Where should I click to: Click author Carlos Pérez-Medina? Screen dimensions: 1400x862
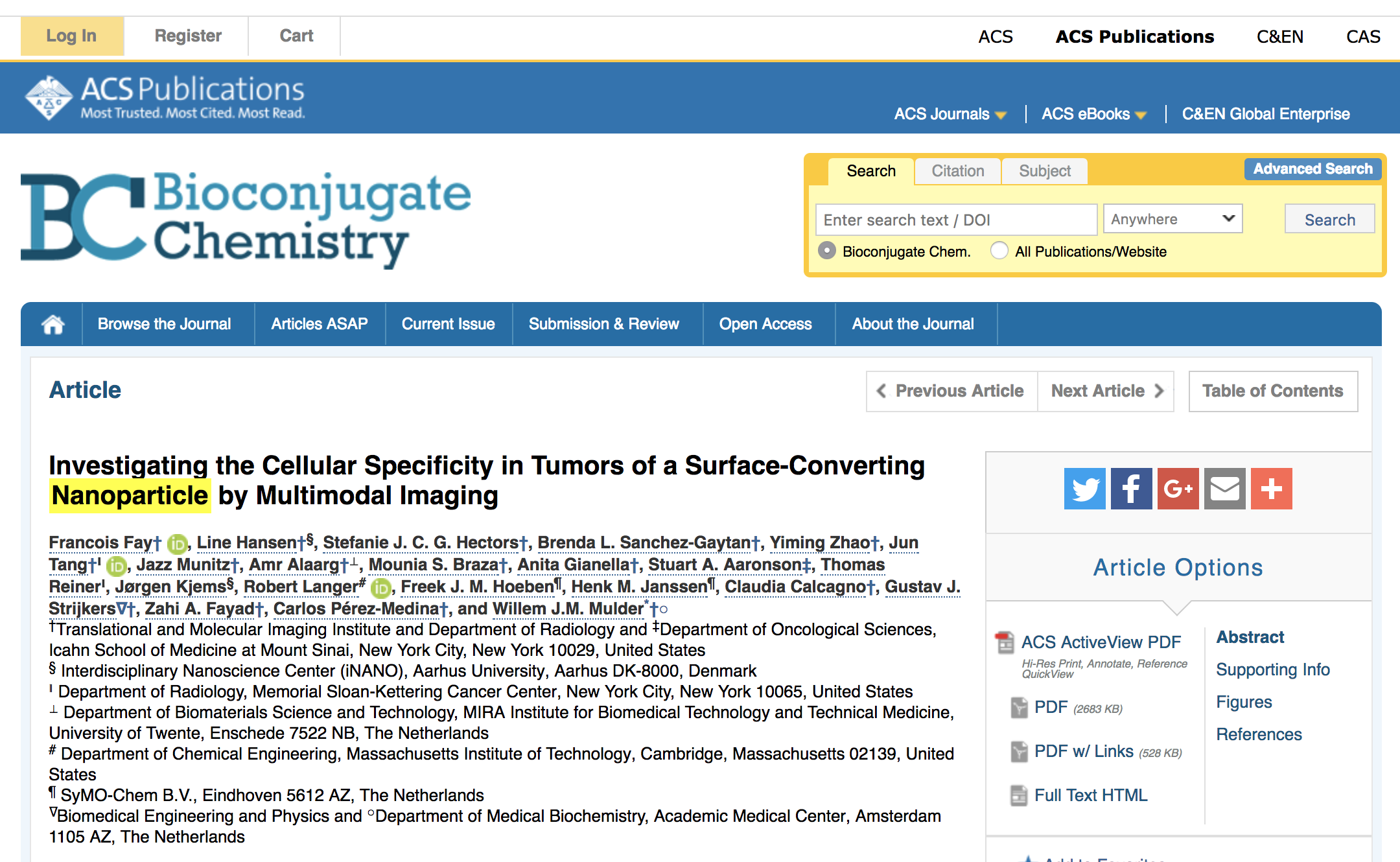(356, 609)
